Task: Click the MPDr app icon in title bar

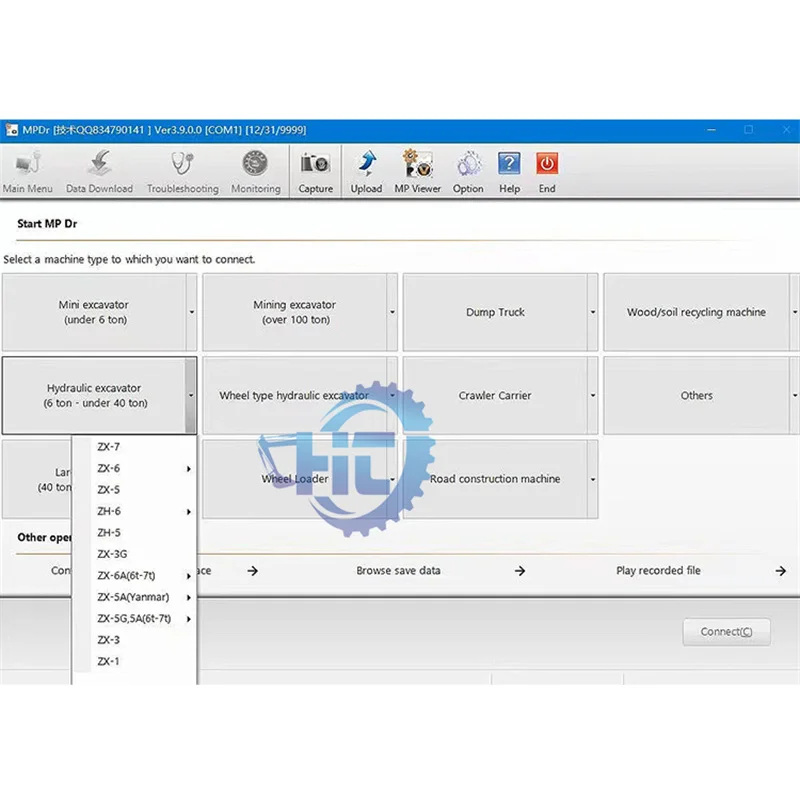Action: [11, 130]
